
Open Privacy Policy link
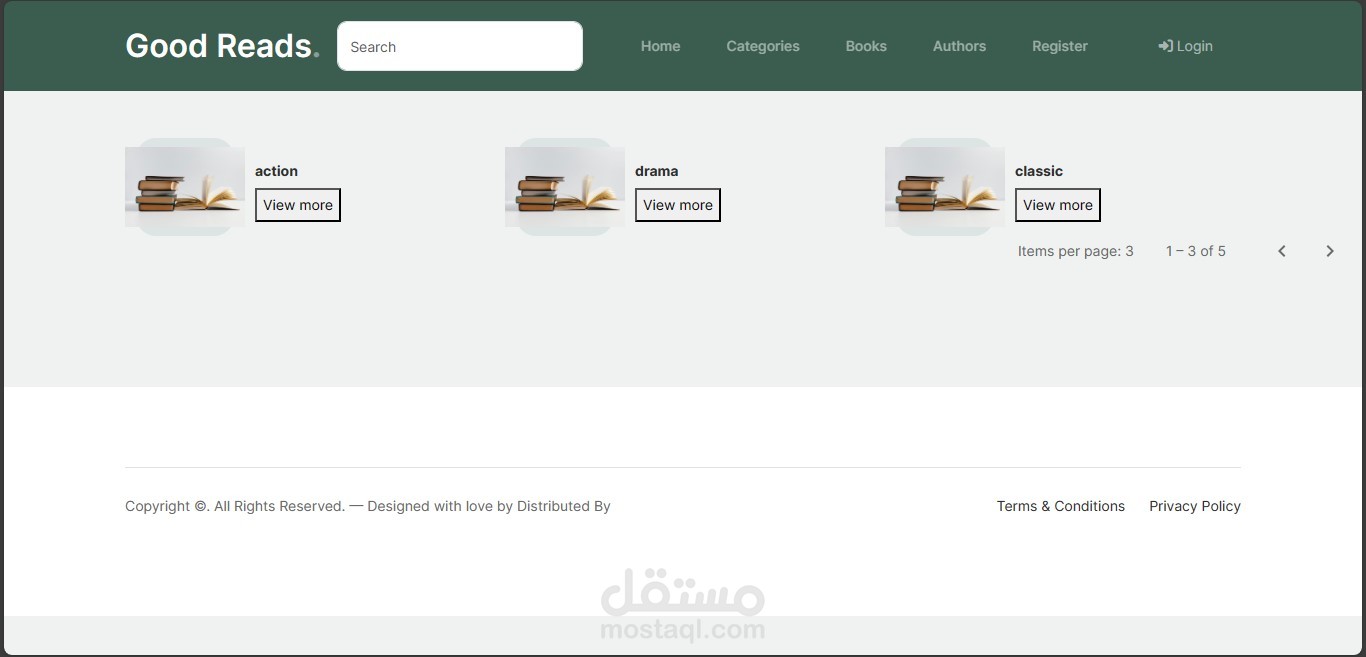coord(1195,506)
